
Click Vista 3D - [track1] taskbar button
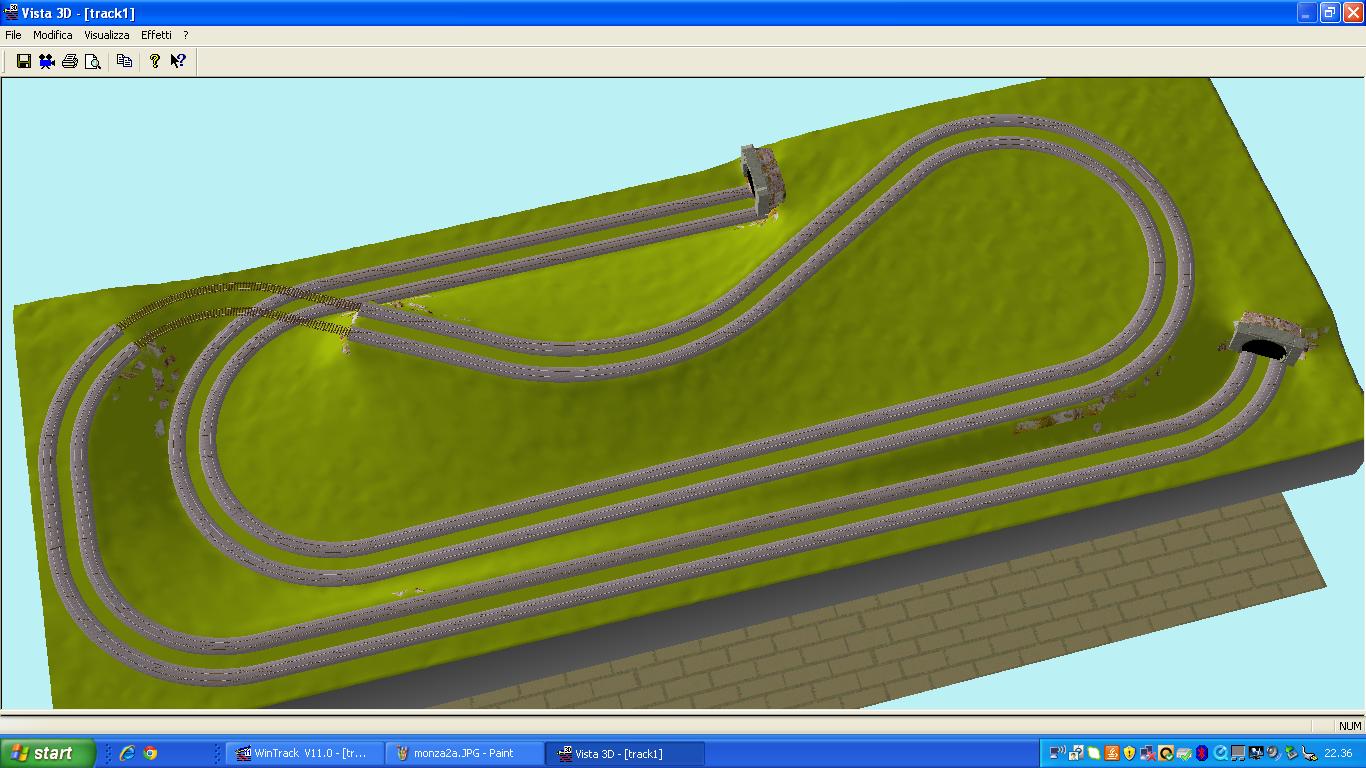pyautogui.click(x=625, y=753)
